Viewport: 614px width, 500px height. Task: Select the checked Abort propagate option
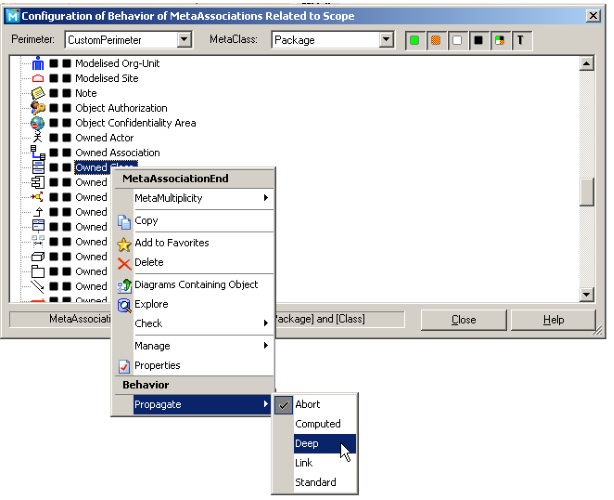click(x=307, y=405)
